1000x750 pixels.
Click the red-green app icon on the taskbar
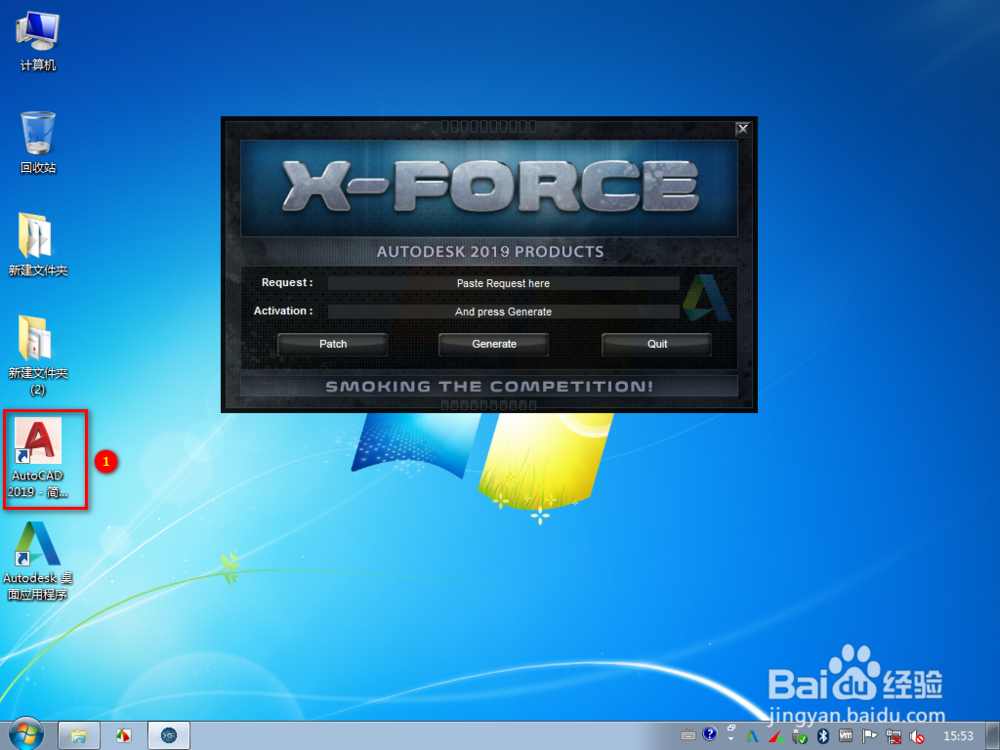(123, 736)
